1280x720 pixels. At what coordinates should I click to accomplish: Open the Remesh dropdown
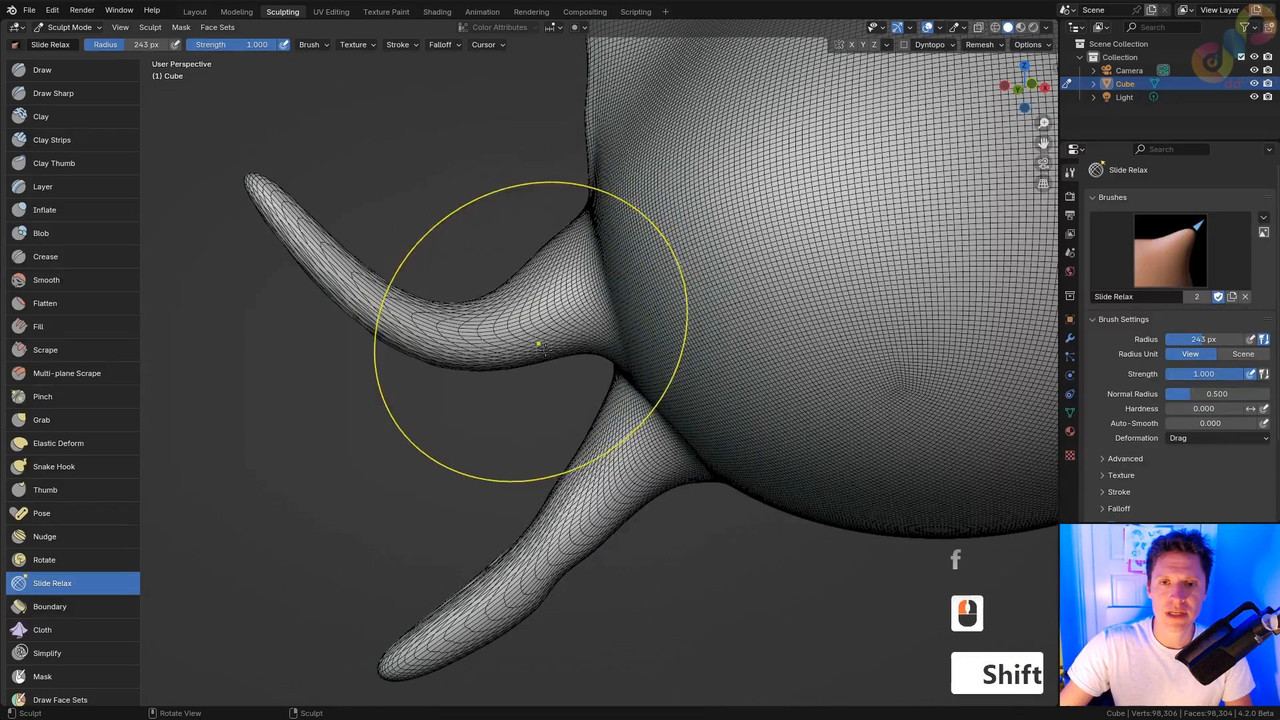click(x=984, y=44)
